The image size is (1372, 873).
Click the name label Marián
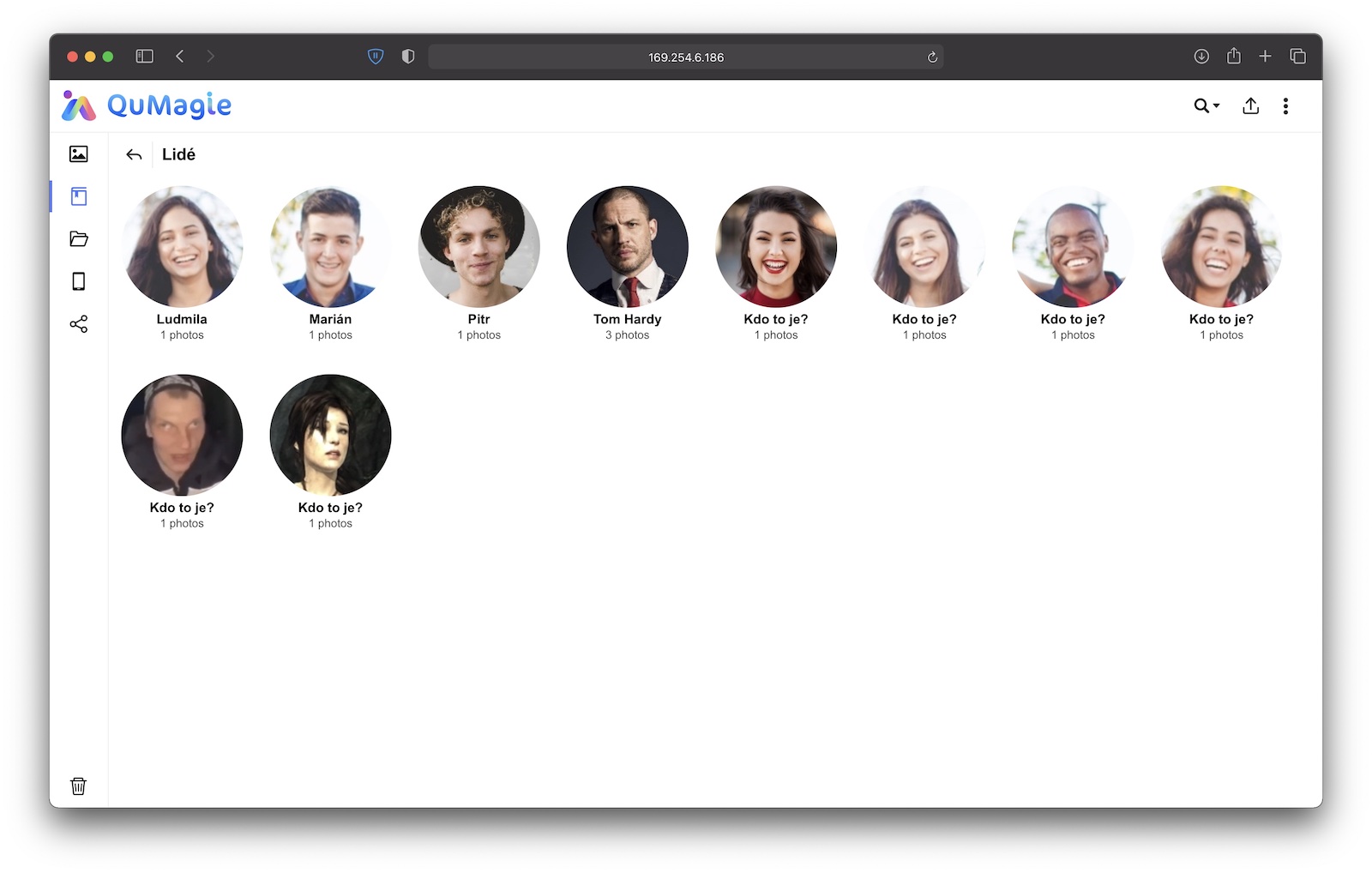click(x=330, y=319)
